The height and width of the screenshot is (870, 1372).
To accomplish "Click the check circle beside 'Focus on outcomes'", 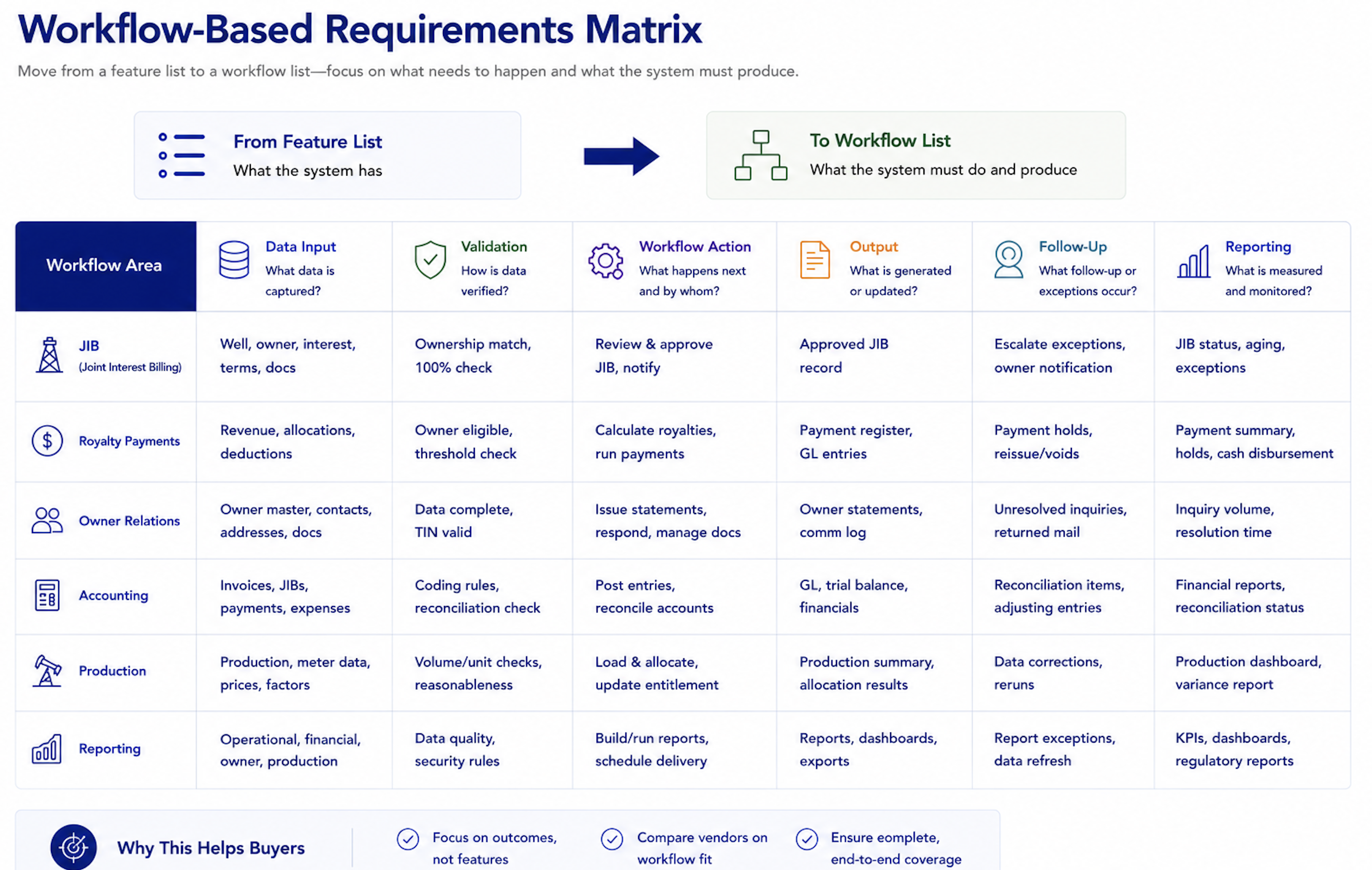I will coord(408,839).
